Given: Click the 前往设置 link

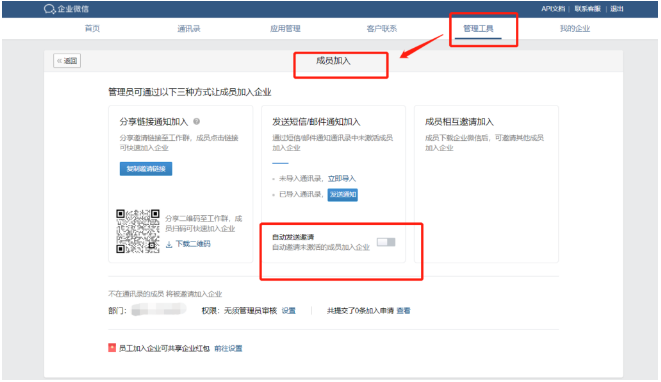Looking at the screenshot, I should (x=228, y=348).
